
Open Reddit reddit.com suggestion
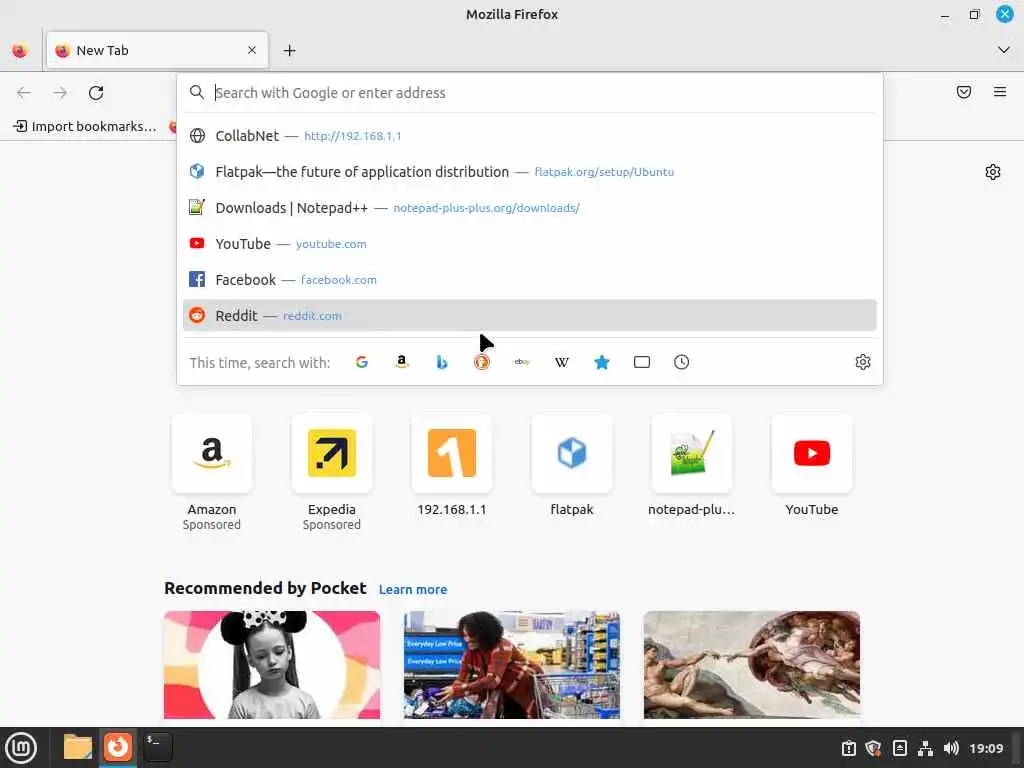530,315
